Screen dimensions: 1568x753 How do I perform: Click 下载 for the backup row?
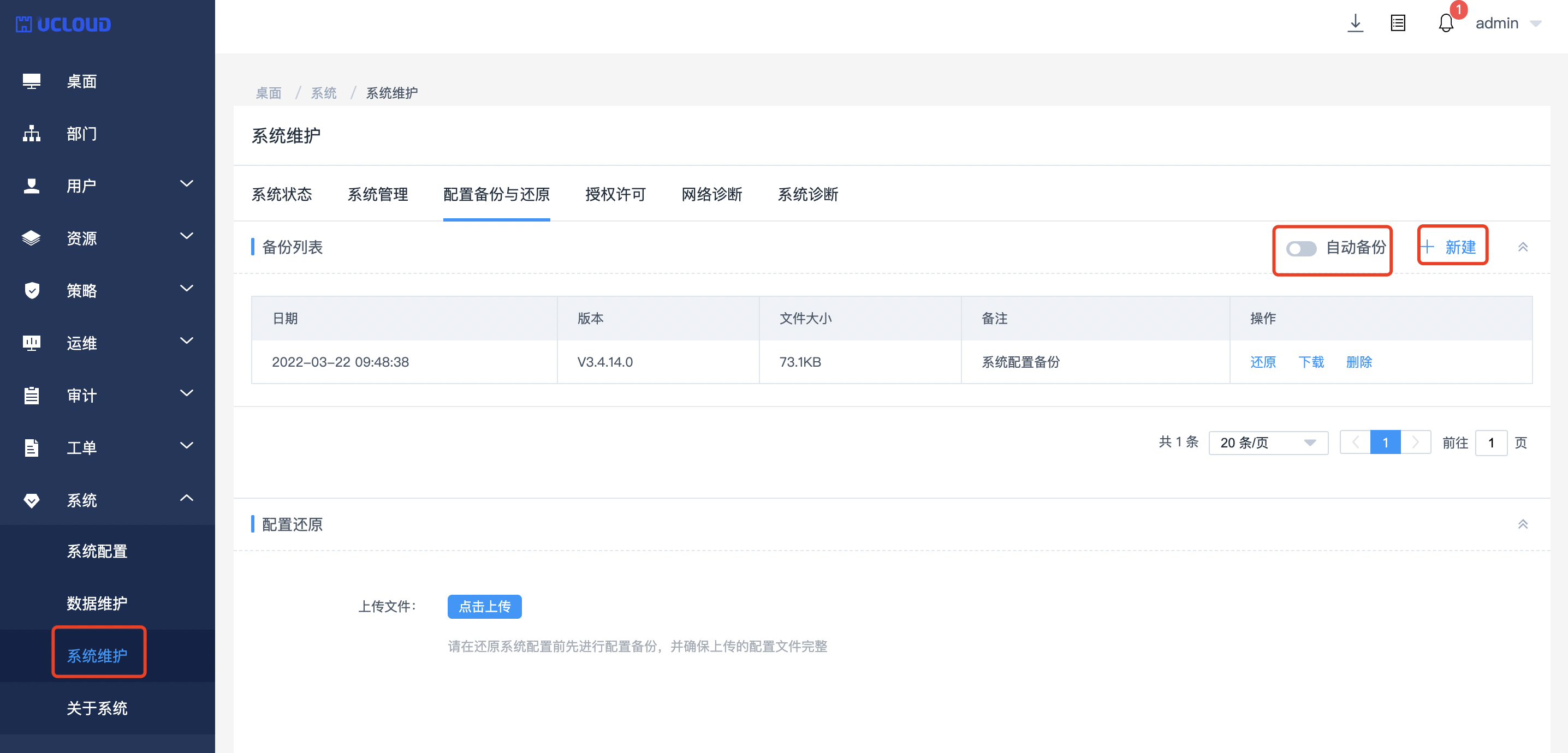click(x=1310, y=362)
